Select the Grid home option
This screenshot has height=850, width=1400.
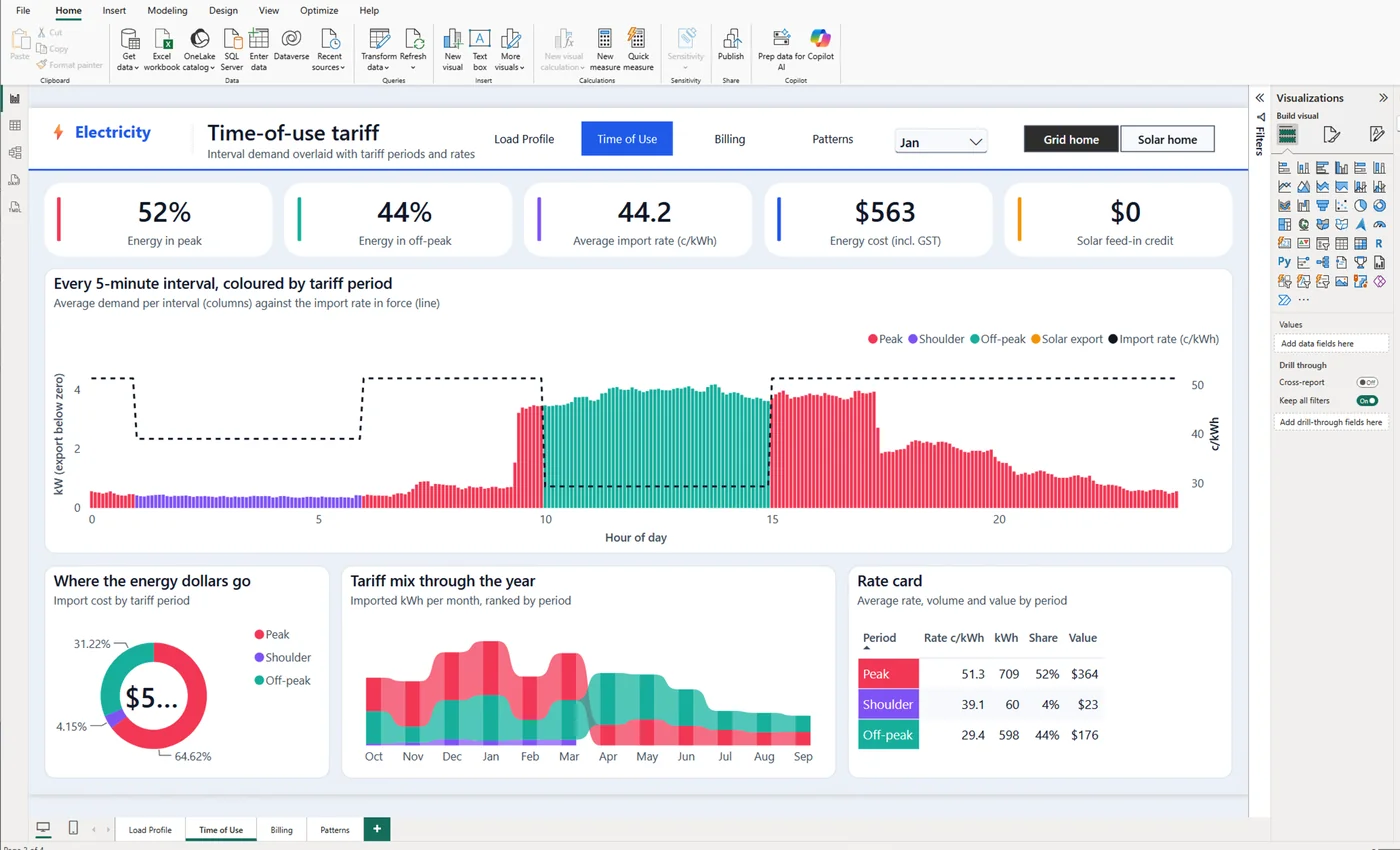(x=1071, y=139)
